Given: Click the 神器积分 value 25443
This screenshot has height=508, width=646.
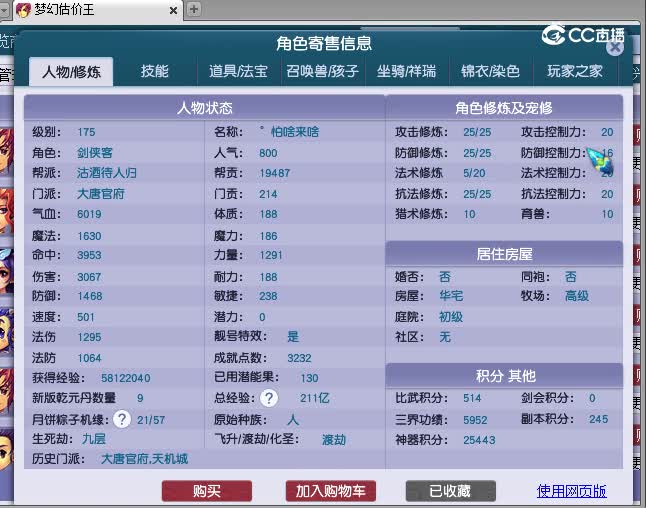Looking at the screenshot, I should (479, 440).
